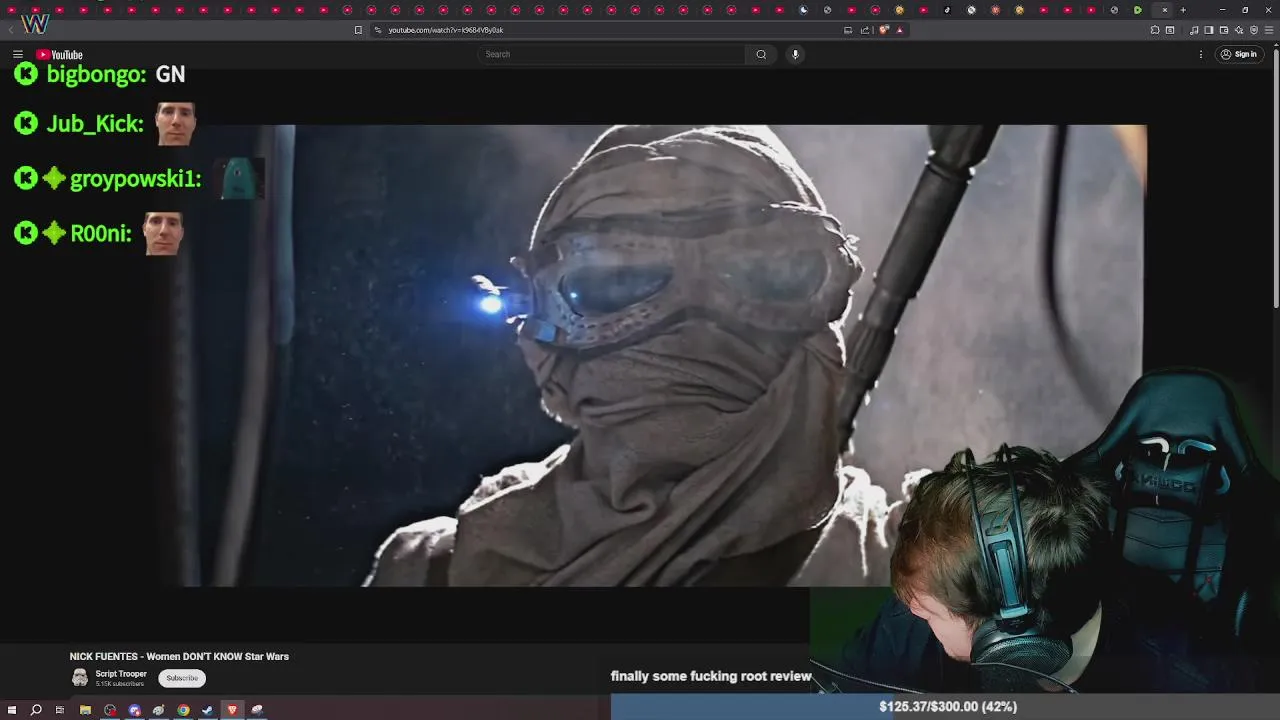Open the Script Trooper channel name link

coord(121,674)
